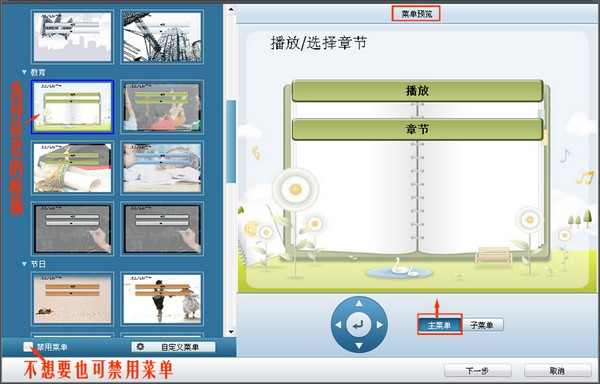
Task: Click the gear icon of 自定义菜单
Action: [x=140, y=347]
